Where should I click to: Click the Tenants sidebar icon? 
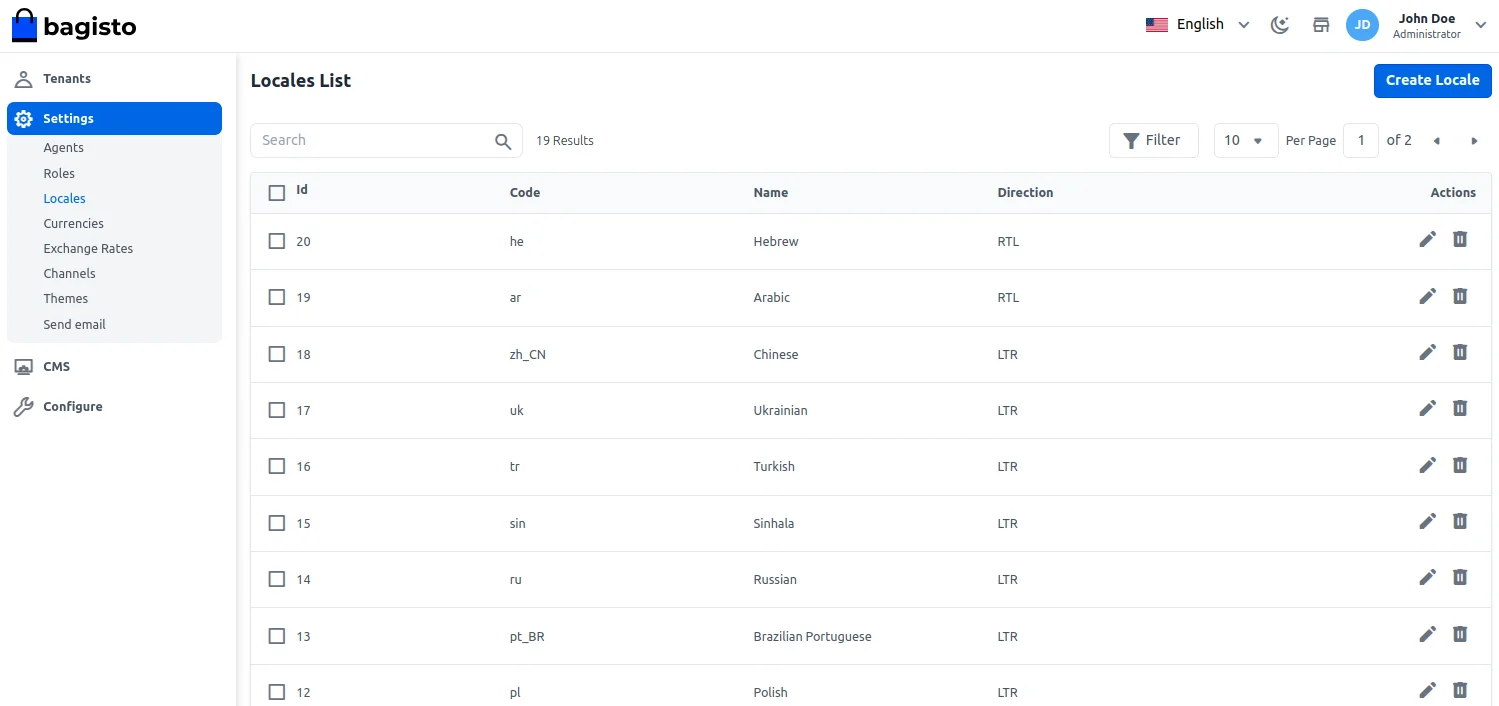[x=23, y=78]
